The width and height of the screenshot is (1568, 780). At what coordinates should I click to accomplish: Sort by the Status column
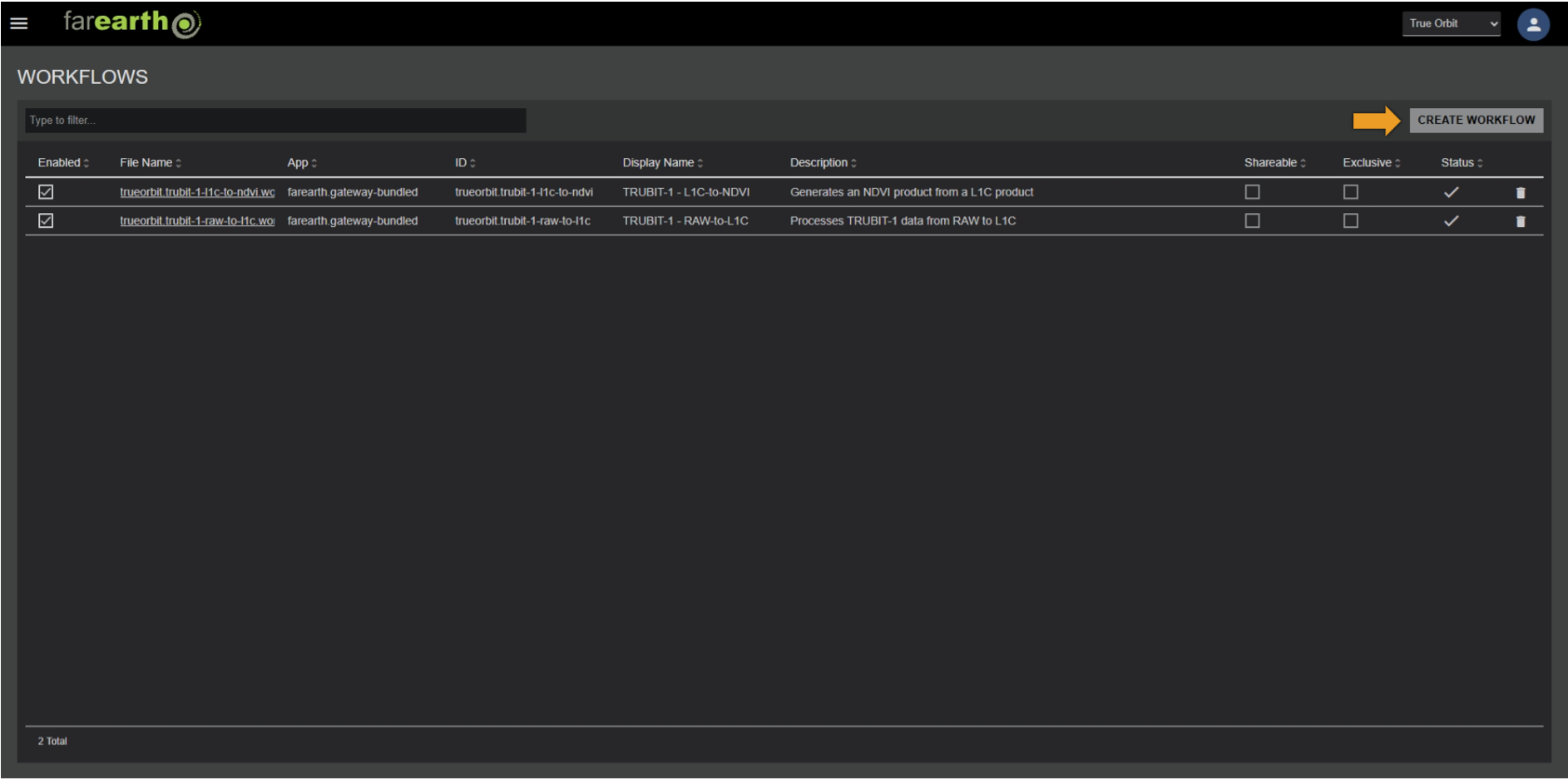tap(1462, 163)
